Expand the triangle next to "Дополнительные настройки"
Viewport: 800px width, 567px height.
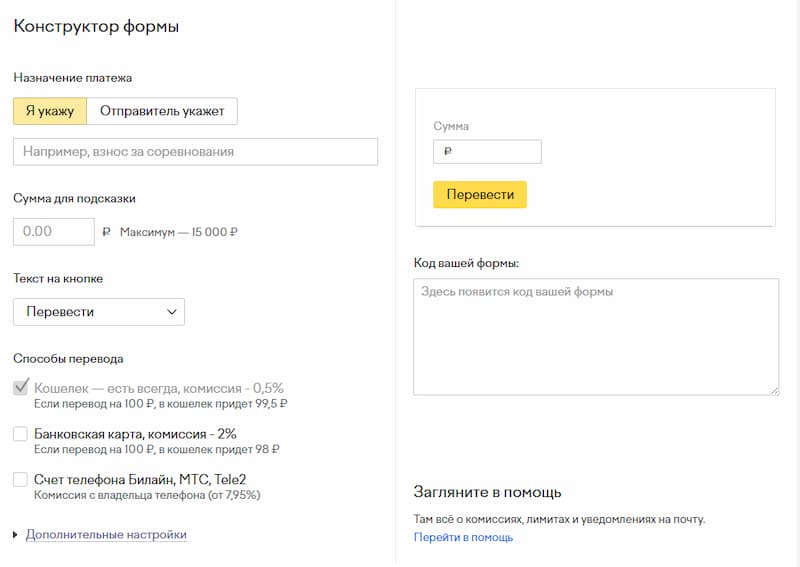point(16,535)
